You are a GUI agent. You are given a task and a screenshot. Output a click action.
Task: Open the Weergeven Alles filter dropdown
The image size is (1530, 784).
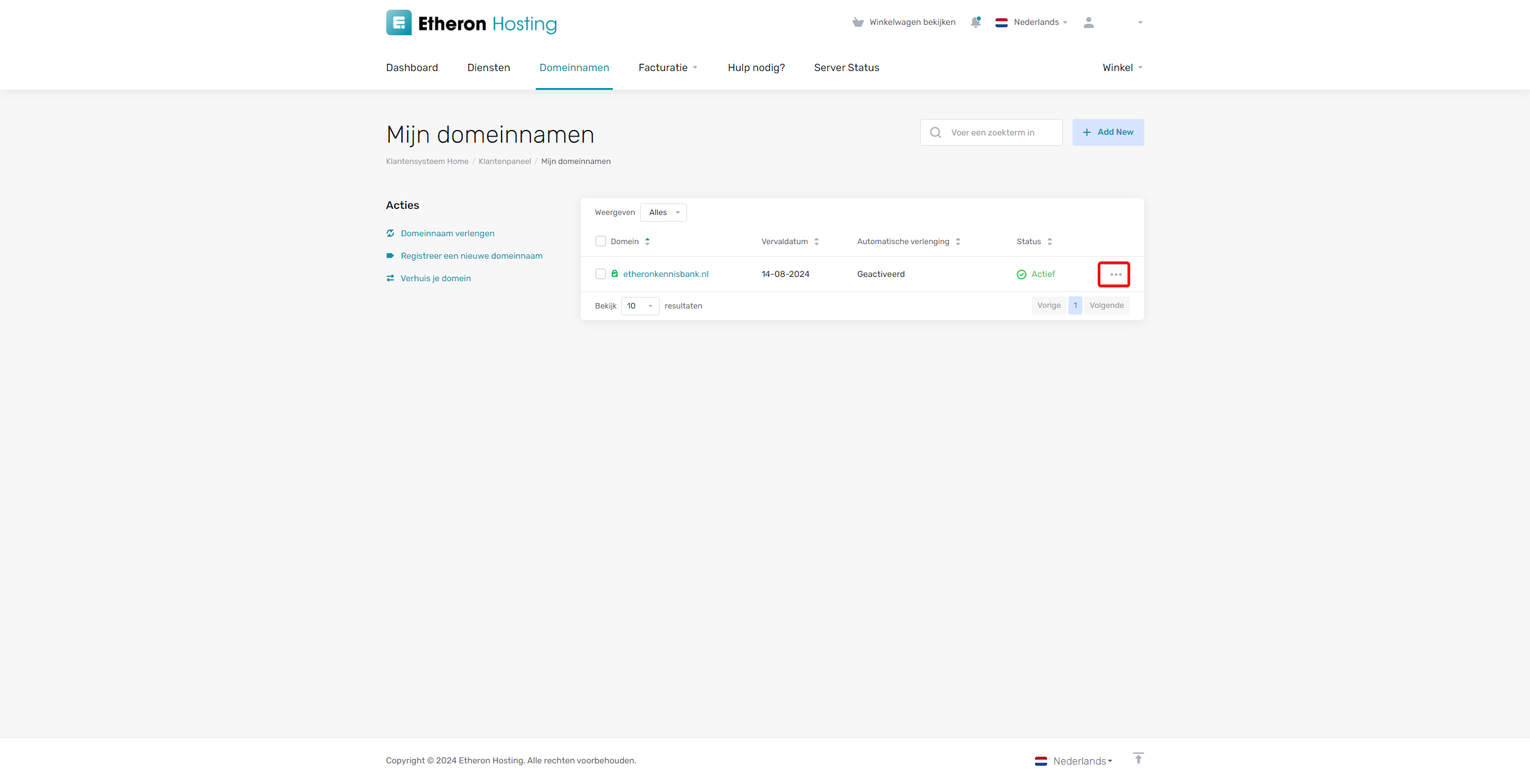coord(663,213)
